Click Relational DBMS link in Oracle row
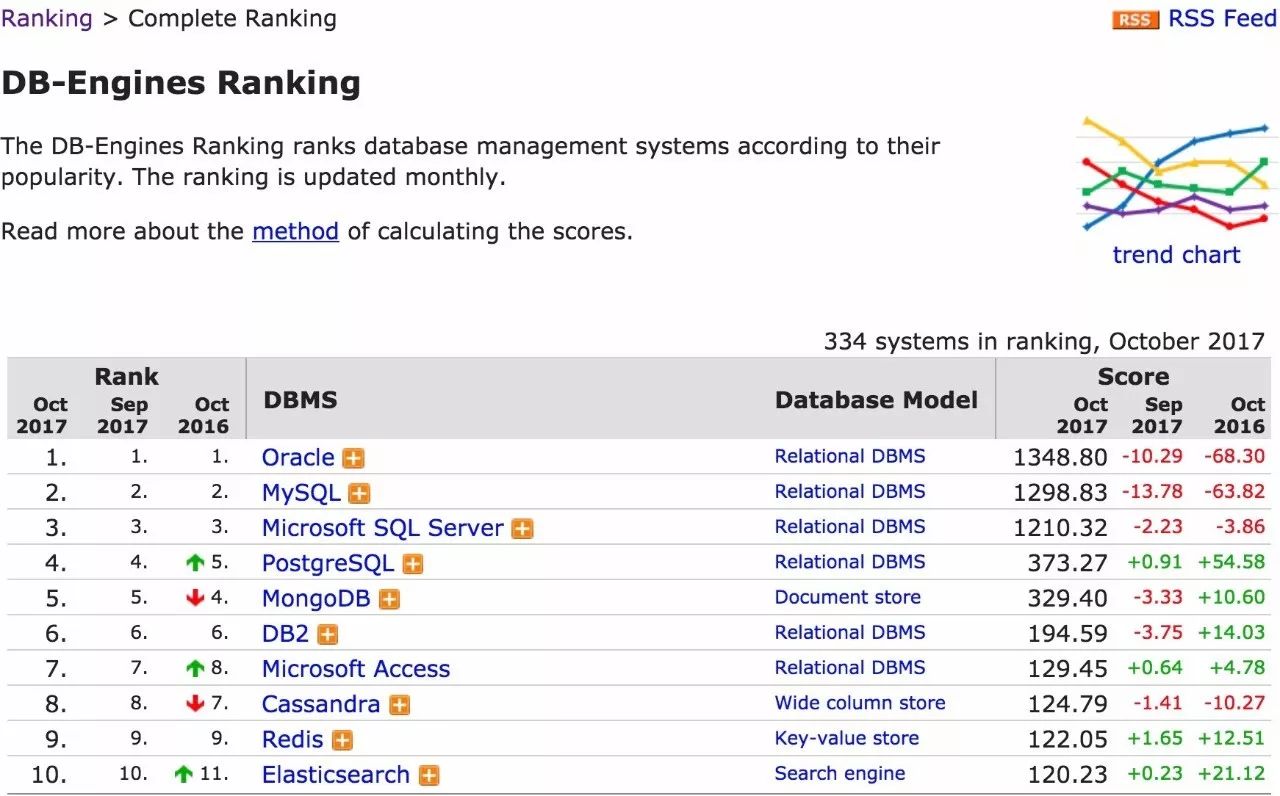This screenshot has height=796, width=1280. pyautogui.click(x=850, y=456)
